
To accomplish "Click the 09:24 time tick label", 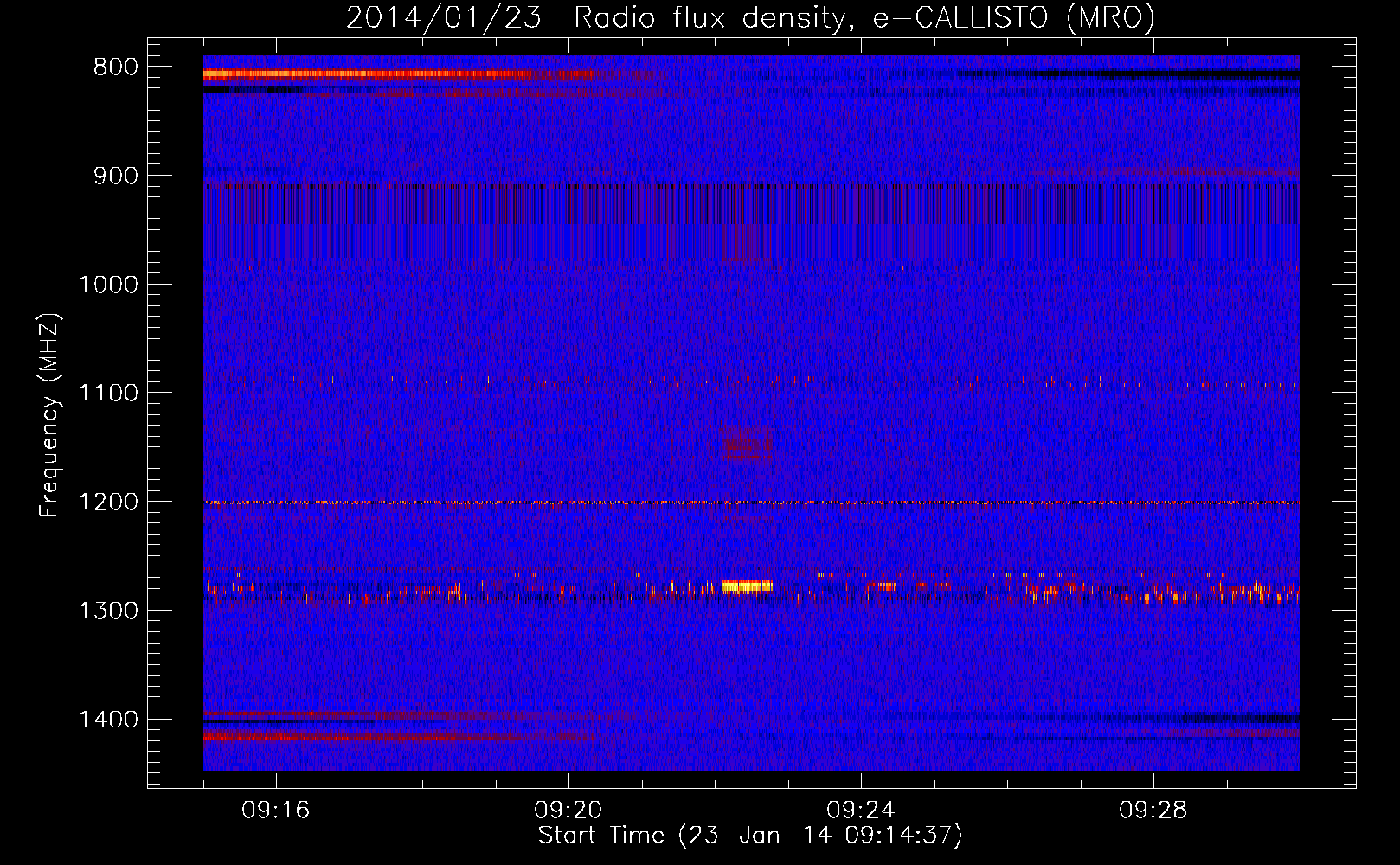I will tap(861, 811).
